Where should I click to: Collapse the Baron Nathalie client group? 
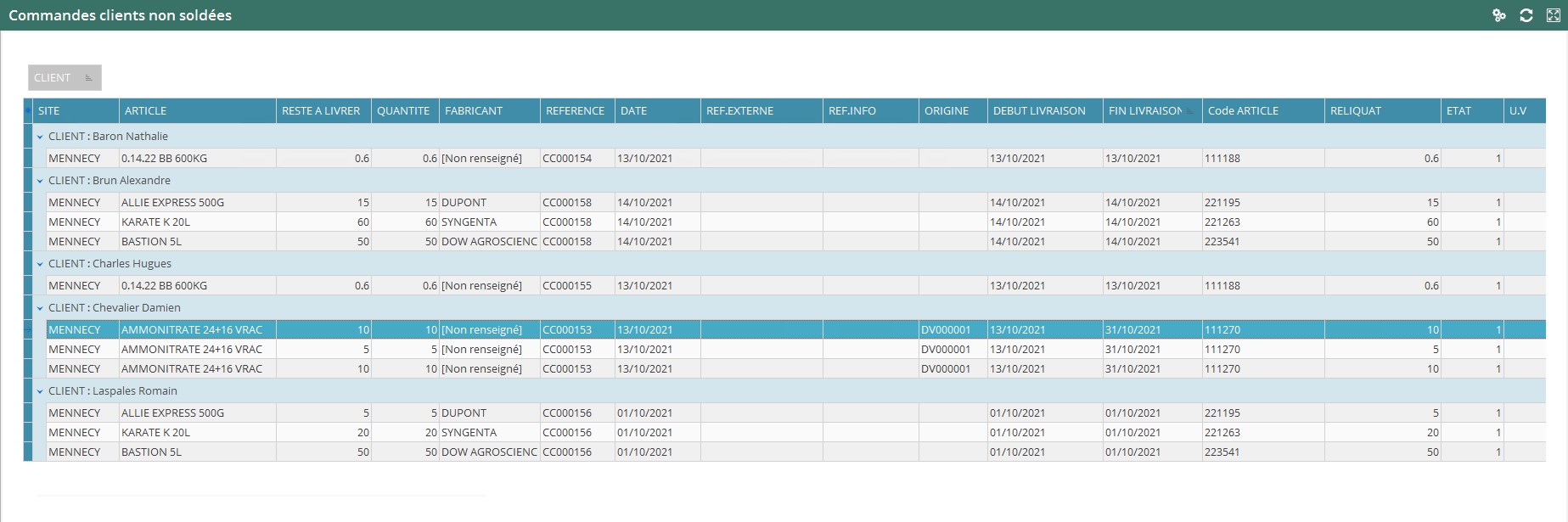click(x=40, y=137)
